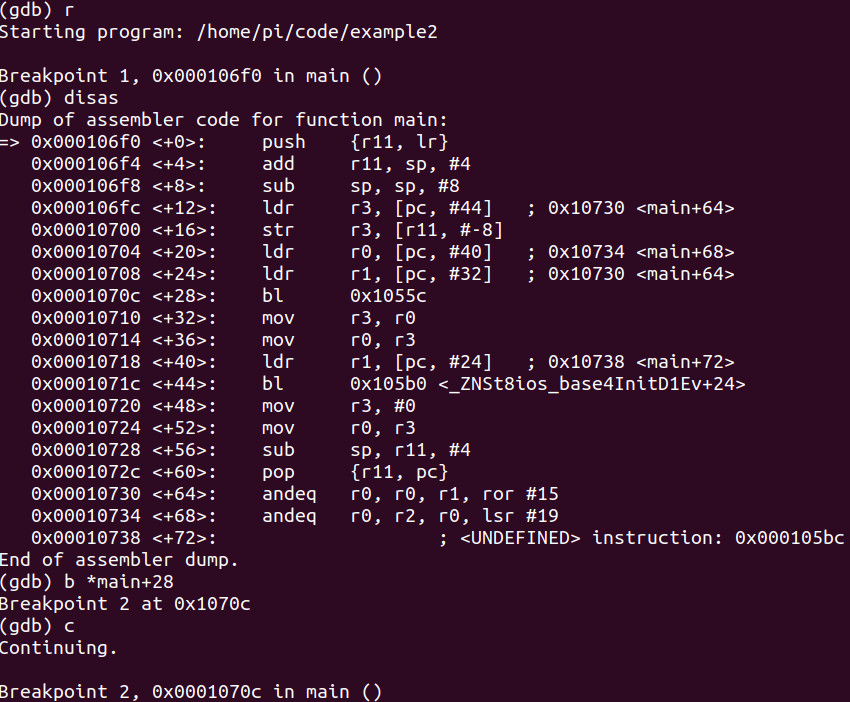Image resolution: width=850 pixels, height=702 pixels.
Task: Click 'End of assembler dump.' line
Action: tap(119, 560)
